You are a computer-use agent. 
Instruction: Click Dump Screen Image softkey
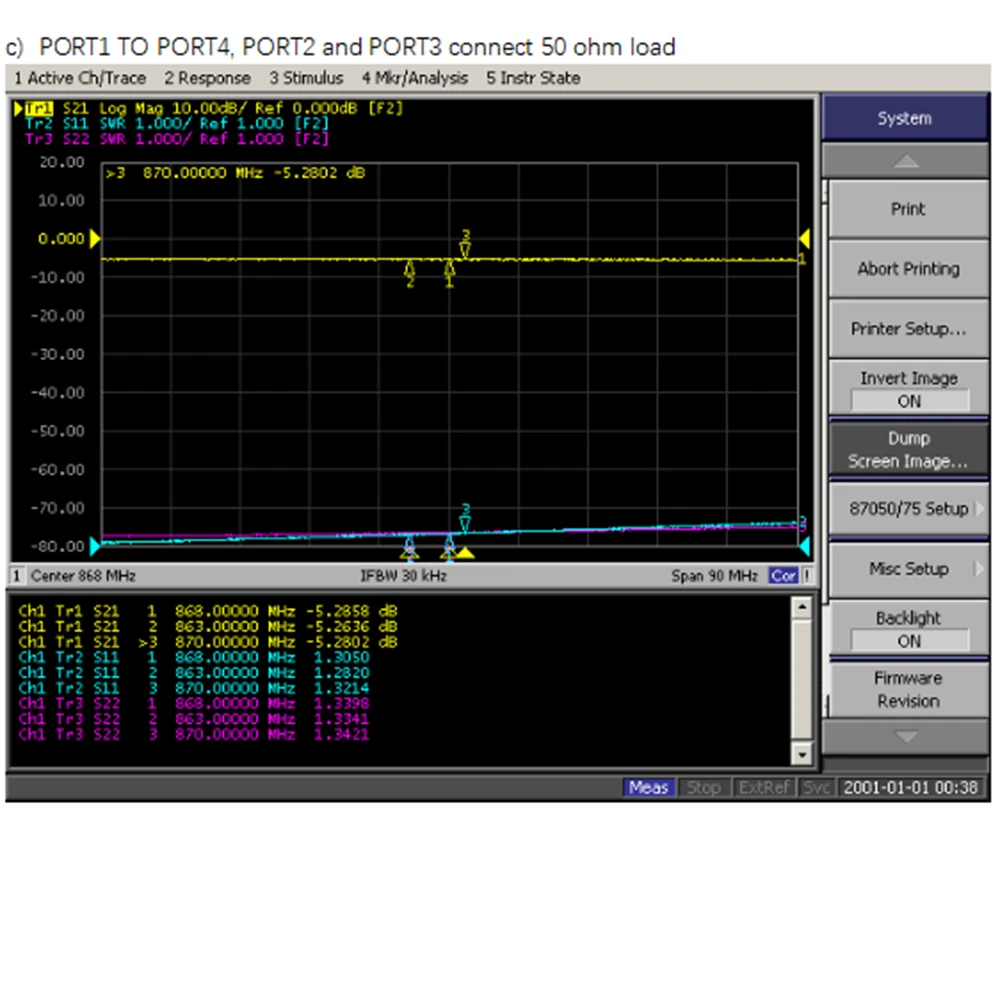point(908,450)
